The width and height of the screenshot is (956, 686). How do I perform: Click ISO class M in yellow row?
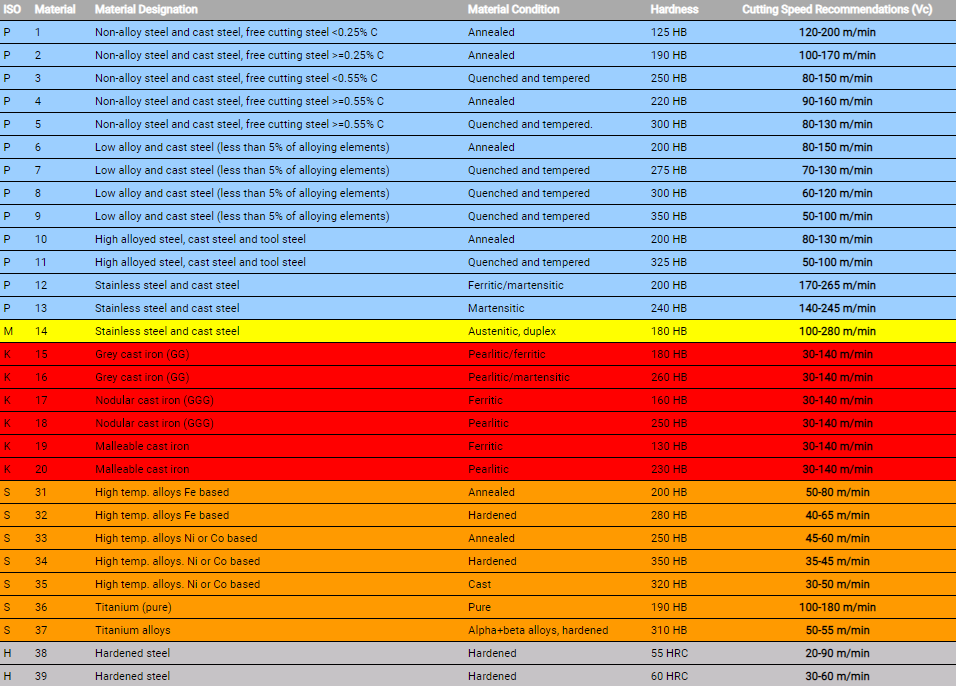(x=8, y=332)
